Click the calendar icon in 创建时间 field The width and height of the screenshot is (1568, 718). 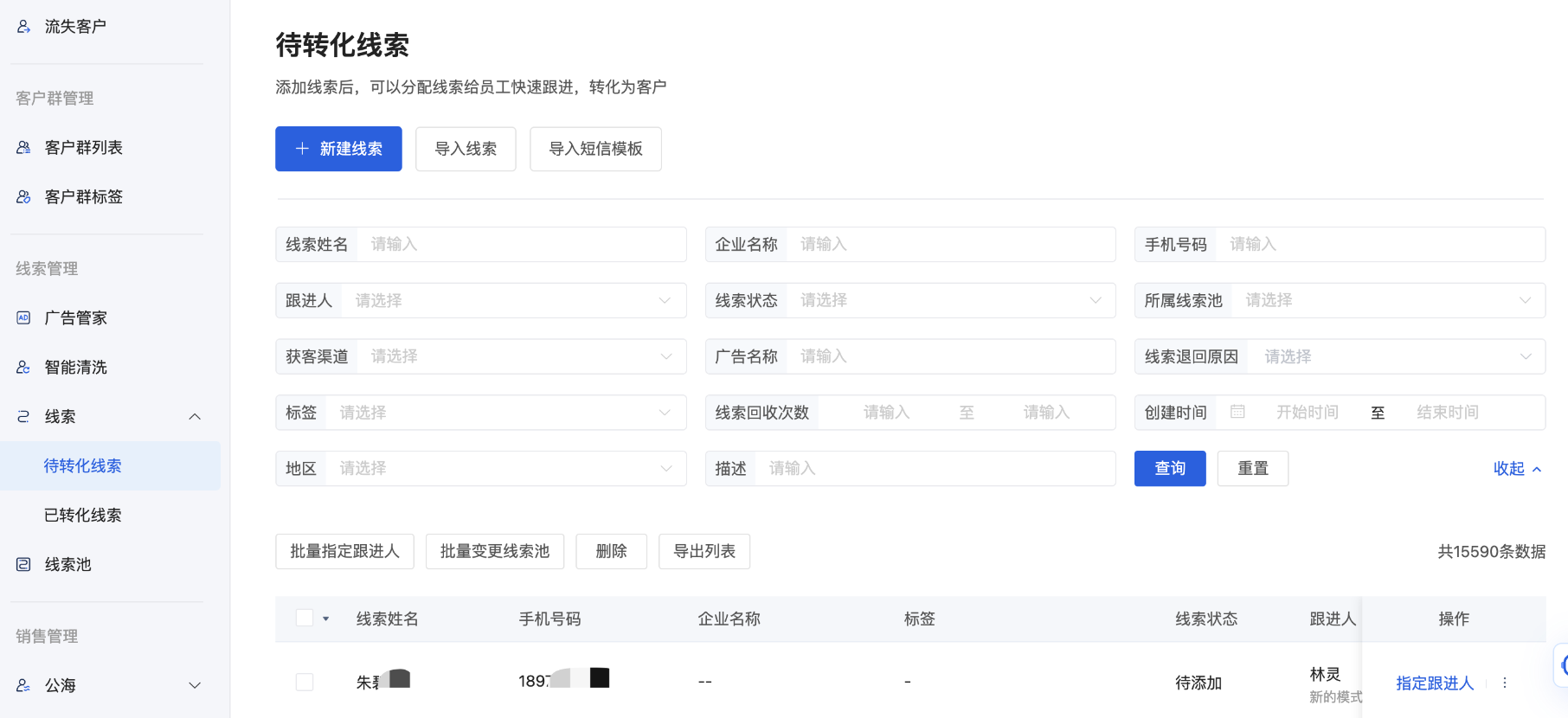pyautogui.click(x=1237, y=413)
